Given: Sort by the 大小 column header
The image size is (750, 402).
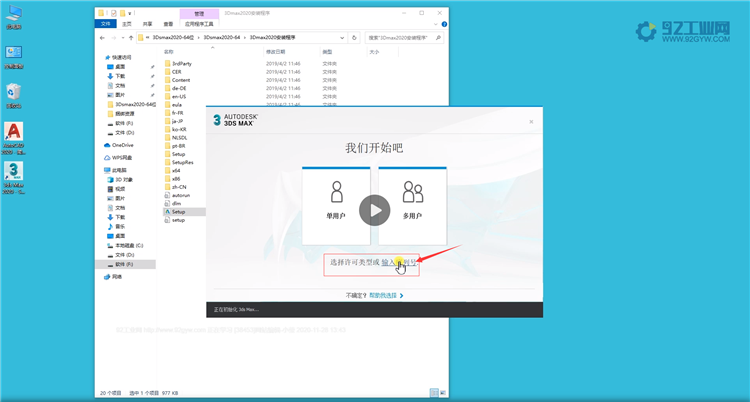Looking at the screenshot, I should [x=374, y=52].
